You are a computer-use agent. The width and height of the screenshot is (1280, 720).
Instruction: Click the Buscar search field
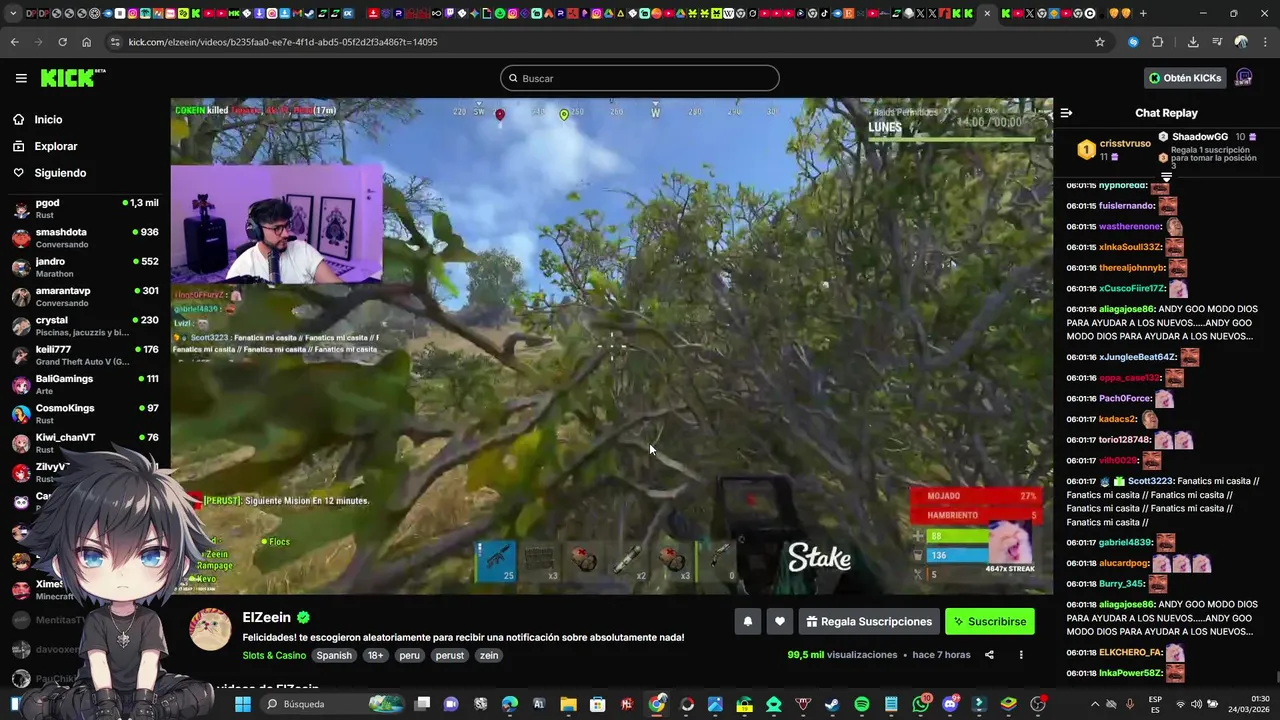(640, 78)
